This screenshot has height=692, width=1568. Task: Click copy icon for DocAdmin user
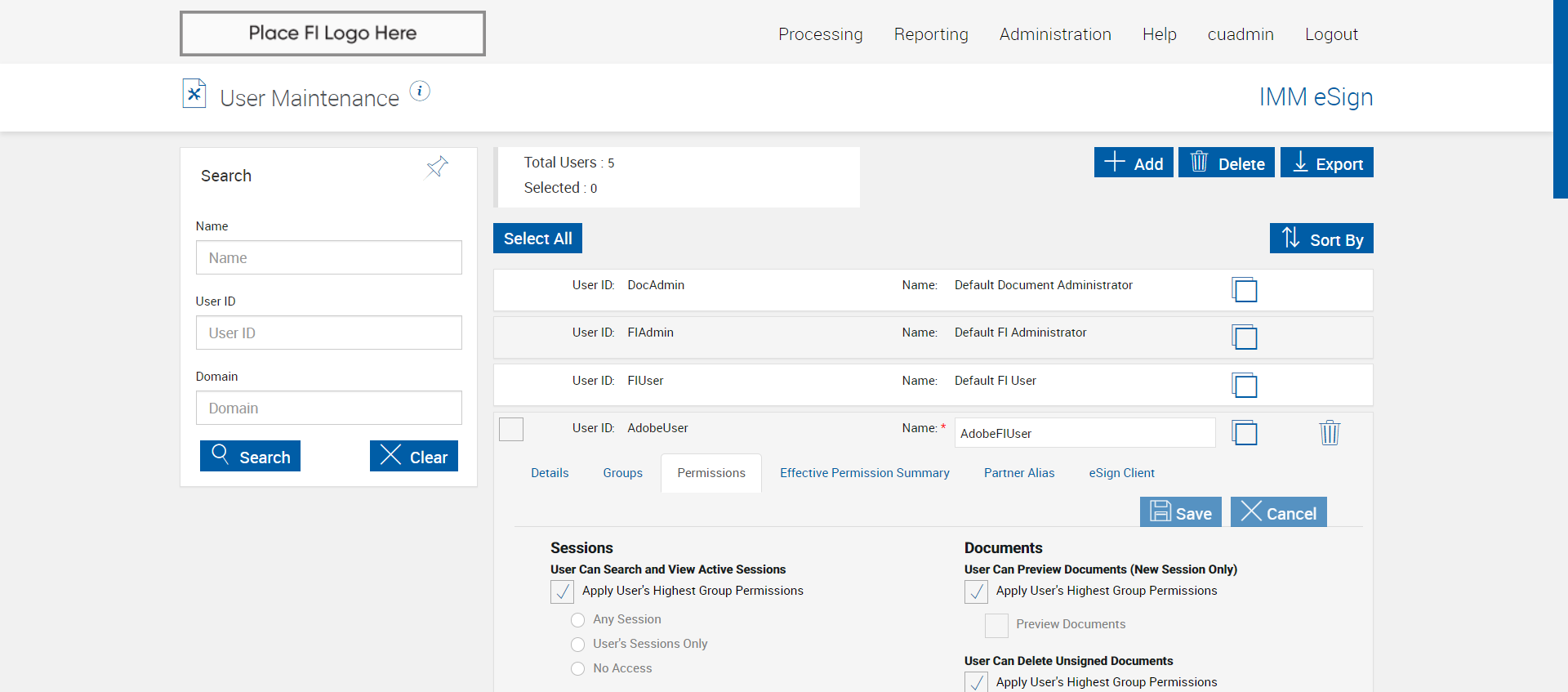pyautogui.click(x=1244, y=290)
